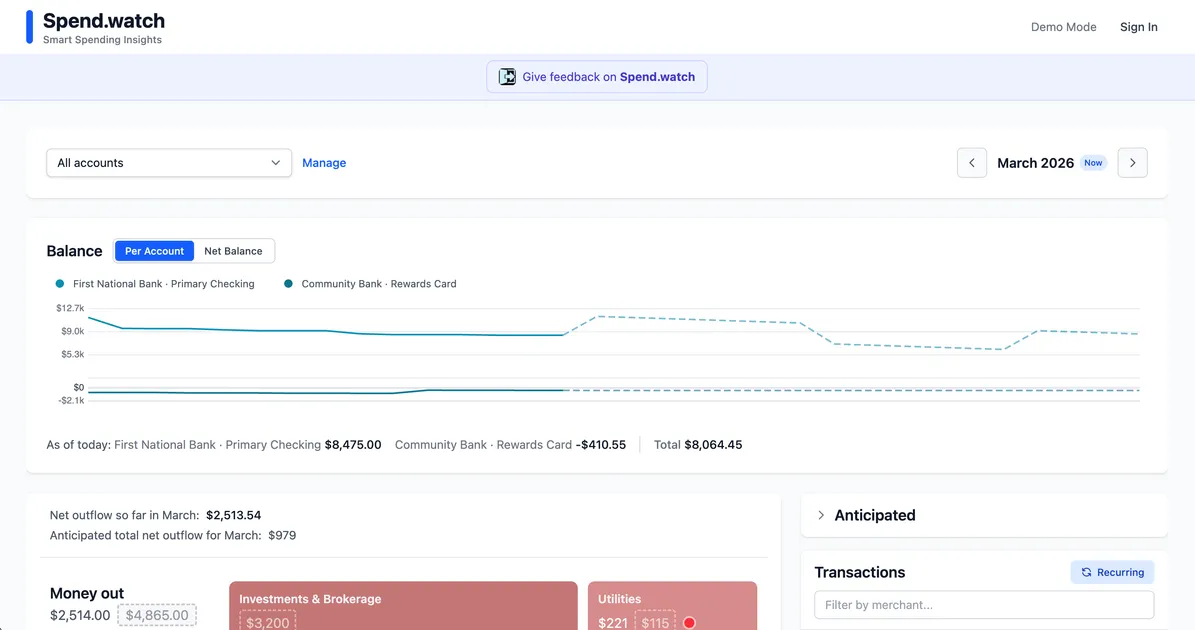
Task: Open the All accounts dropdown
Action: click(169, 163)
